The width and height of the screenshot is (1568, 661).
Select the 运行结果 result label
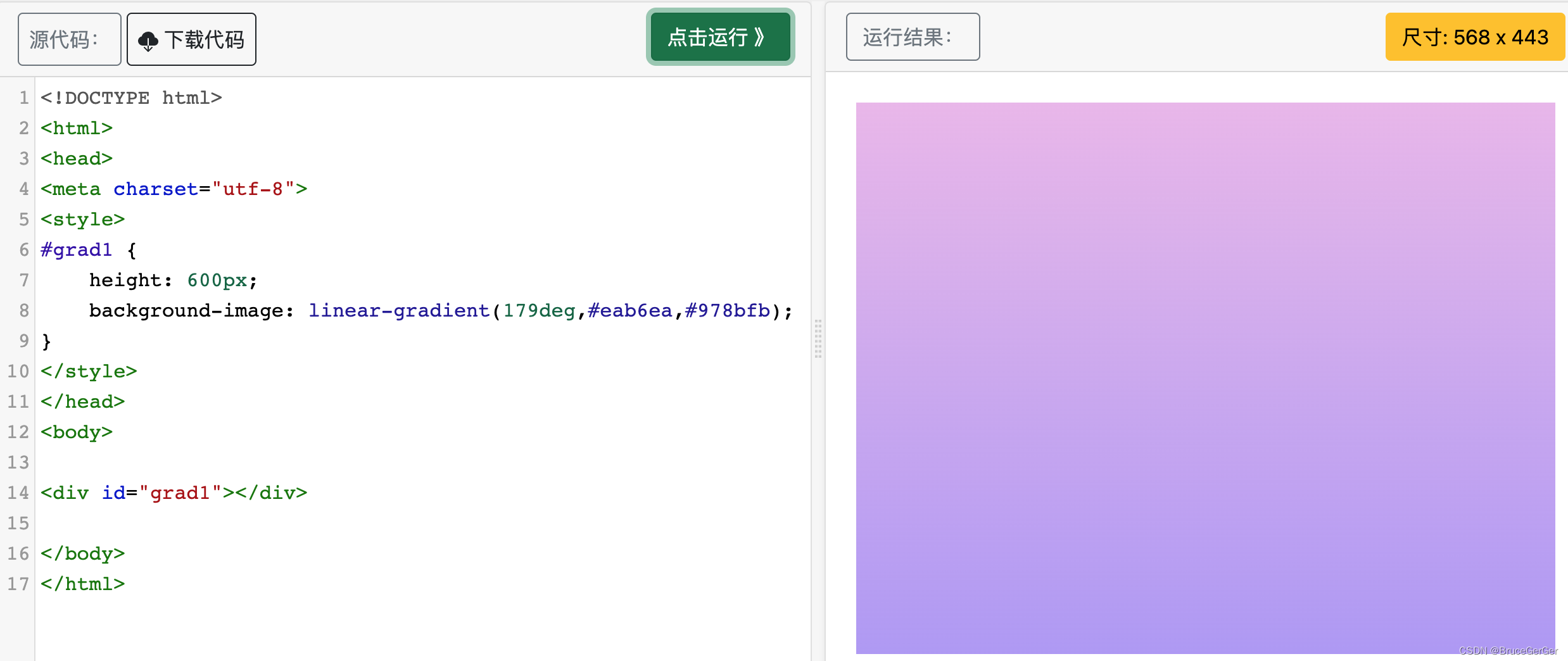(x=912, y=37)
